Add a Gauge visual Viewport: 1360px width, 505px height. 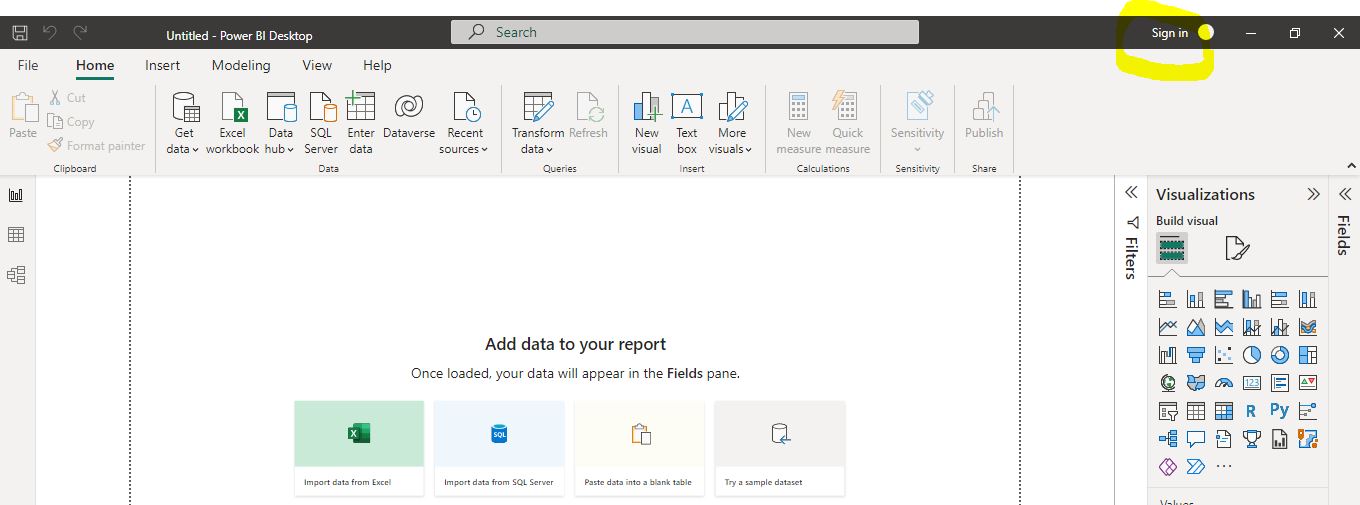click(1223, 382)
